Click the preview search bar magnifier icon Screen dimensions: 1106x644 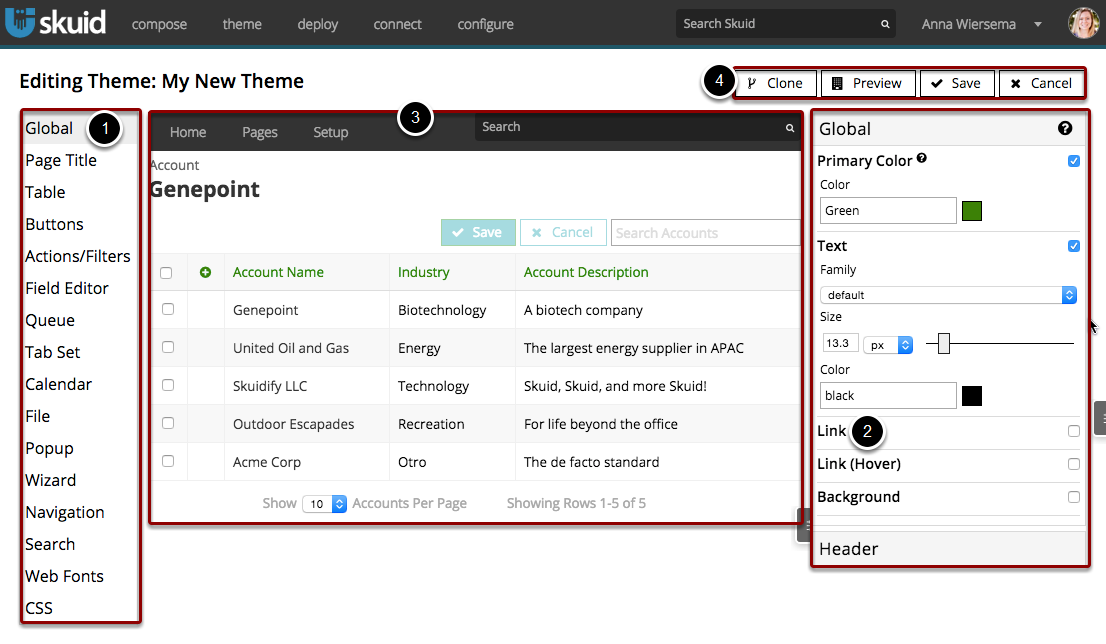(790, 128)
